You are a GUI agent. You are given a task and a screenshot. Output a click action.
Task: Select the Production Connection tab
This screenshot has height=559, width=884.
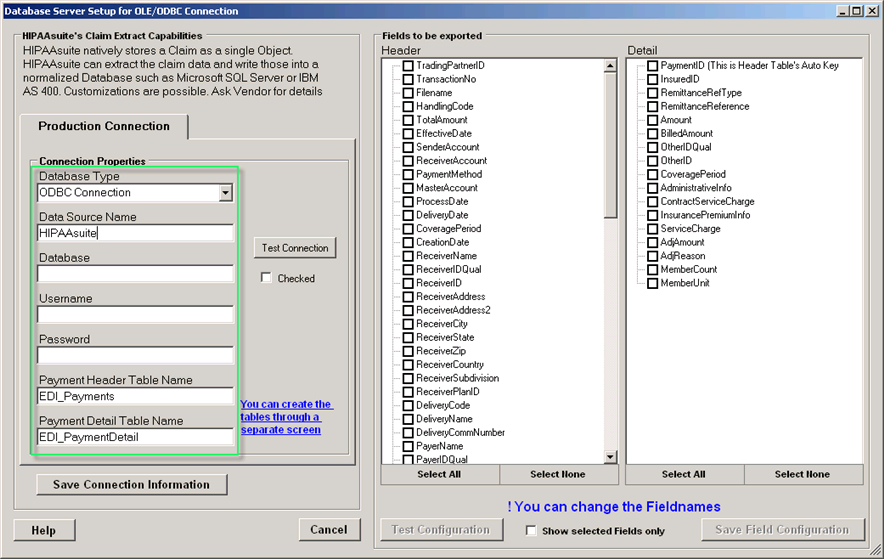point(104,126)
